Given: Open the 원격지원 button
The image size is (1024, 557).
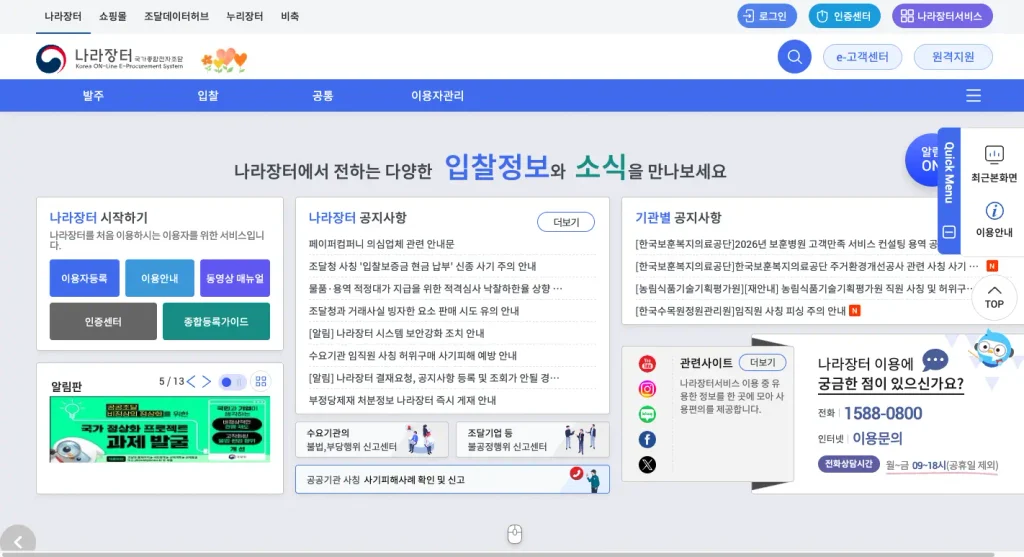Looking at the screenshot, I should click(953, 57).
